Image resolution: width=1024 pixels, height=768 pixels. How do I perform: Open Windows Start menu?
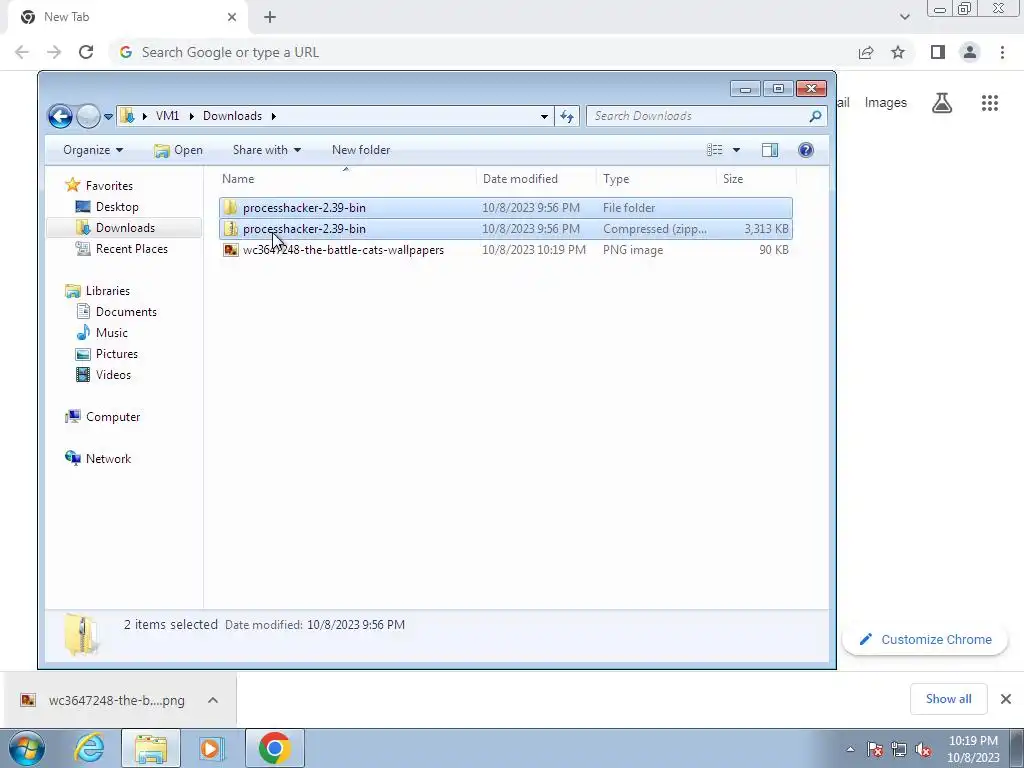27,748
